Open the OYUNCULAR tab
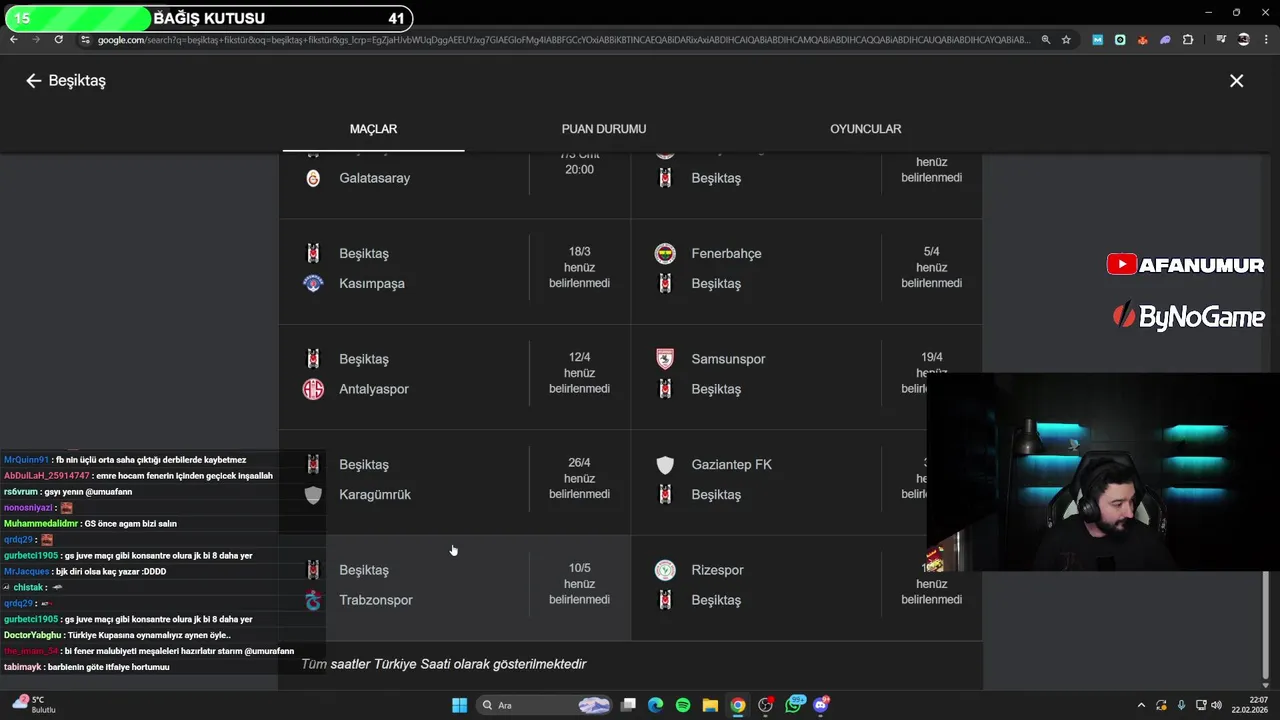The width and height of the screenshot is (1280, 720). coord(866,129)
